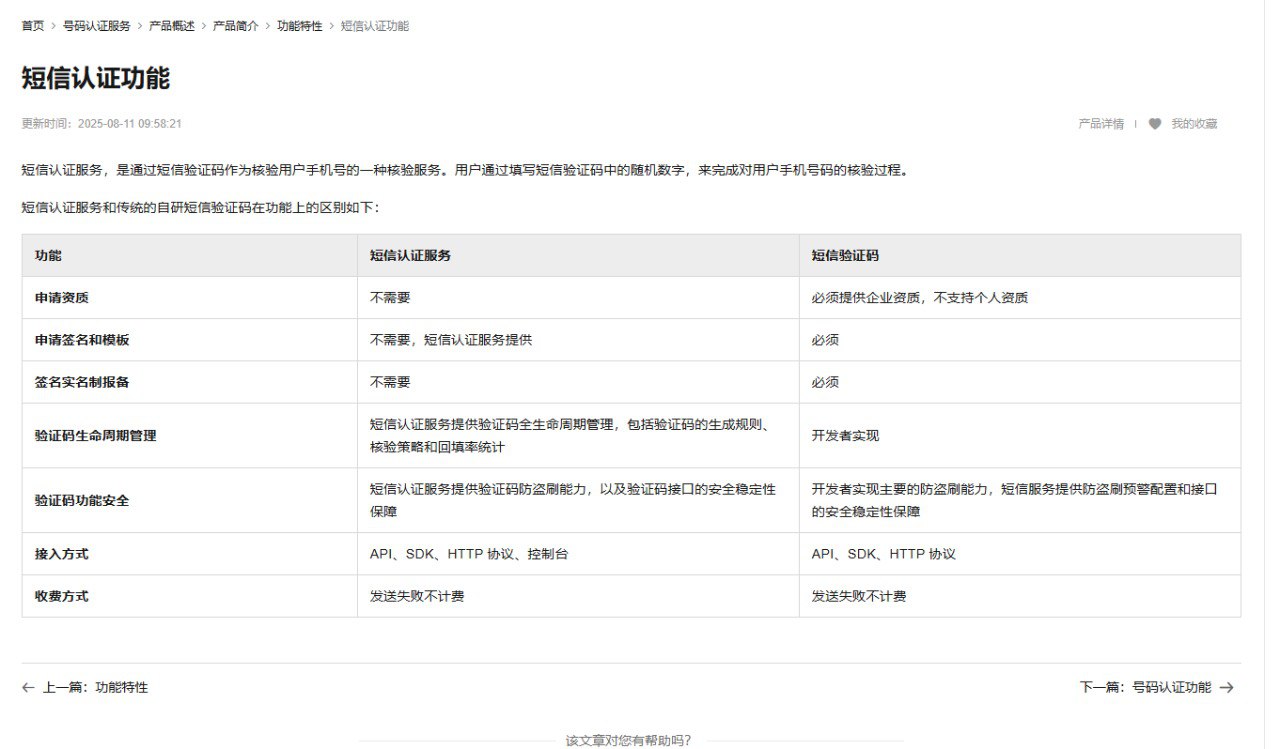Click the right arrow icon after 号码认证功能
Image resolution: width=1280 pixels, height=749 pixels.
[1227, 688]
